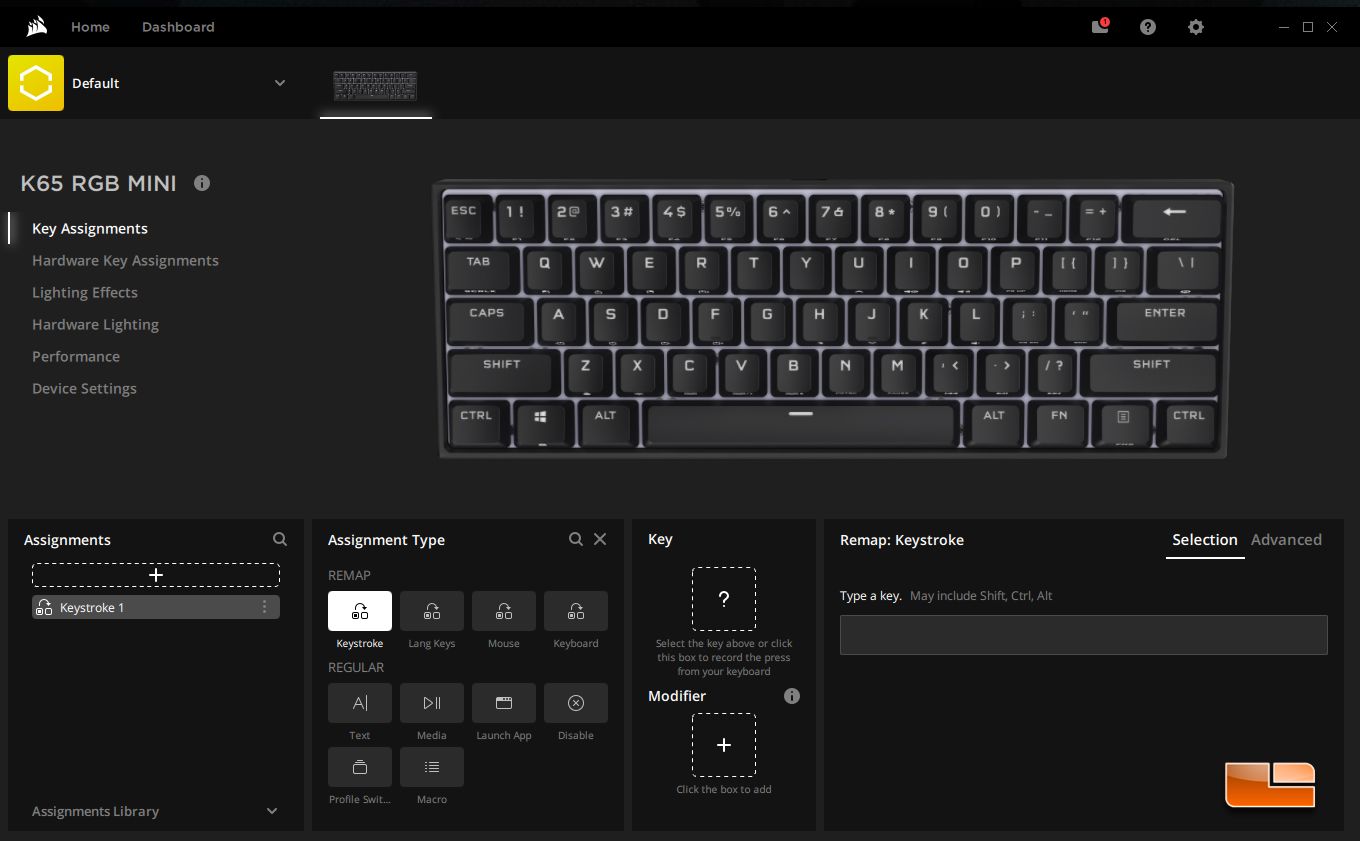Open Device Settings section

pos(84,388)
